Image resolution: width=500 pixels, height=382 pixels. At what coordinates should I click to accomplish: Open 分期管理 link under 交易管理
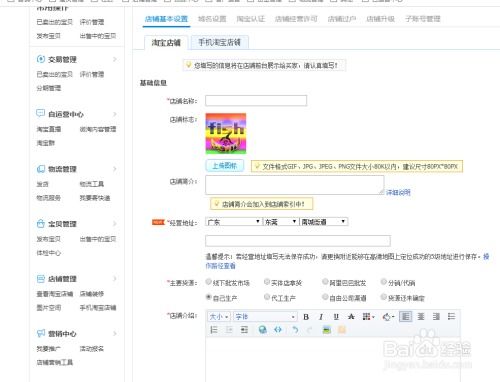[49, 88]
